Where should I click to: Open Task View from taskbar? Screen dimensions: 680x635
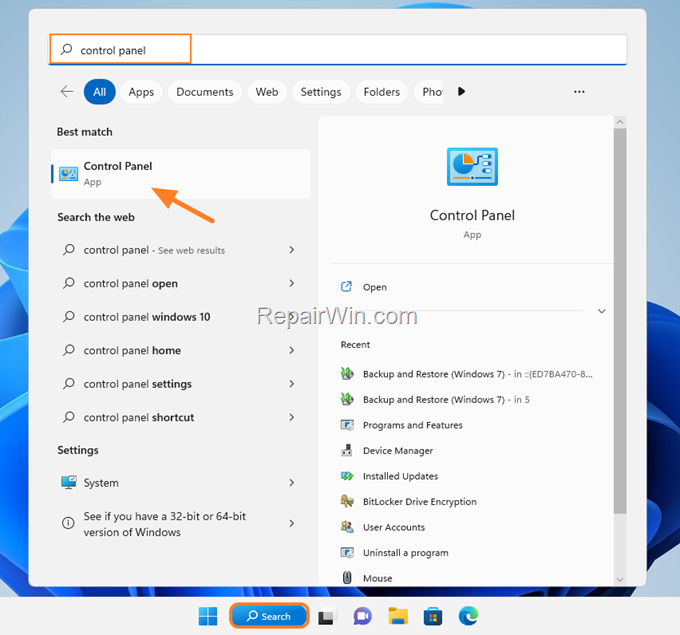pos(326,616)
